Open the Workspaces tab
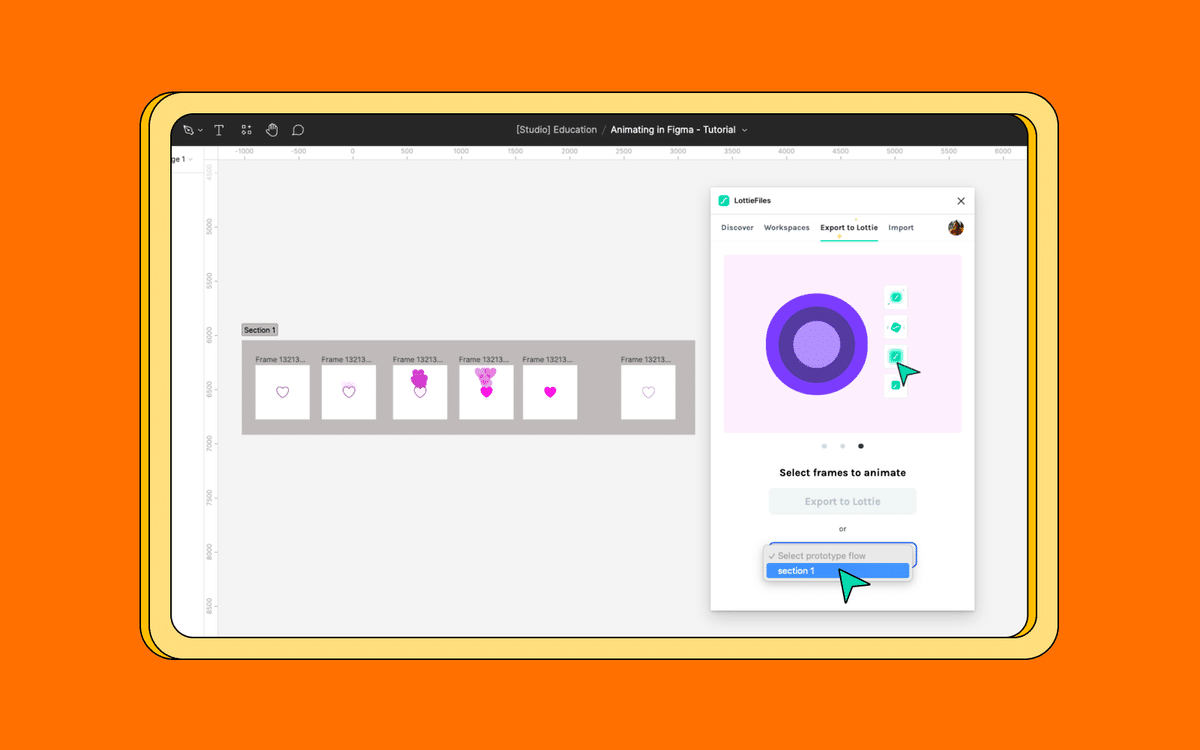Viewport: 1200px width, 750px height. [787, 228]
